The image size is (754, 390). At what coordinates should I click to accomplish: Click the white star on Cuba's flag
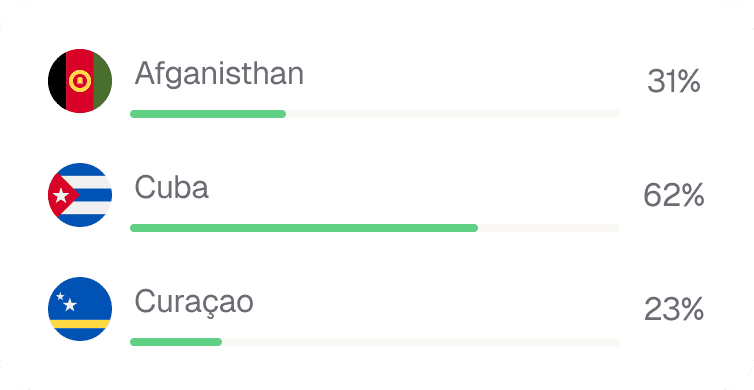[x=61, y=195]
